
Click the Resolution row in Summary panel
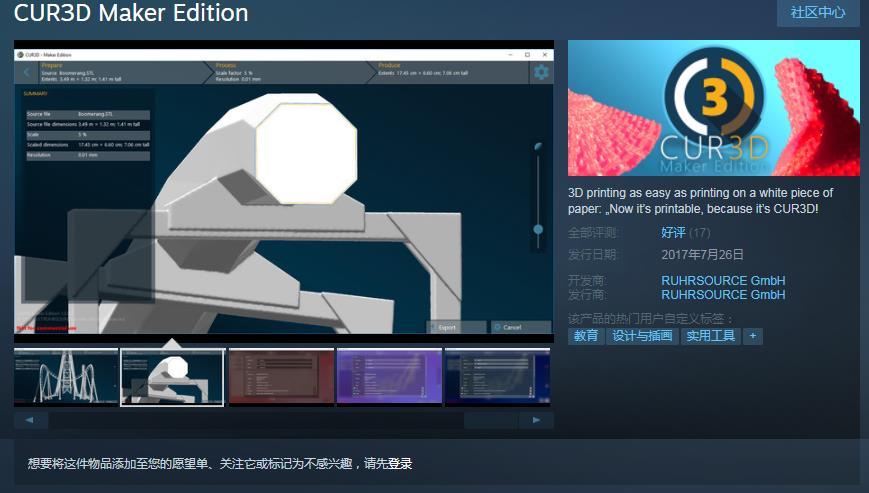(x=88, y=156)
